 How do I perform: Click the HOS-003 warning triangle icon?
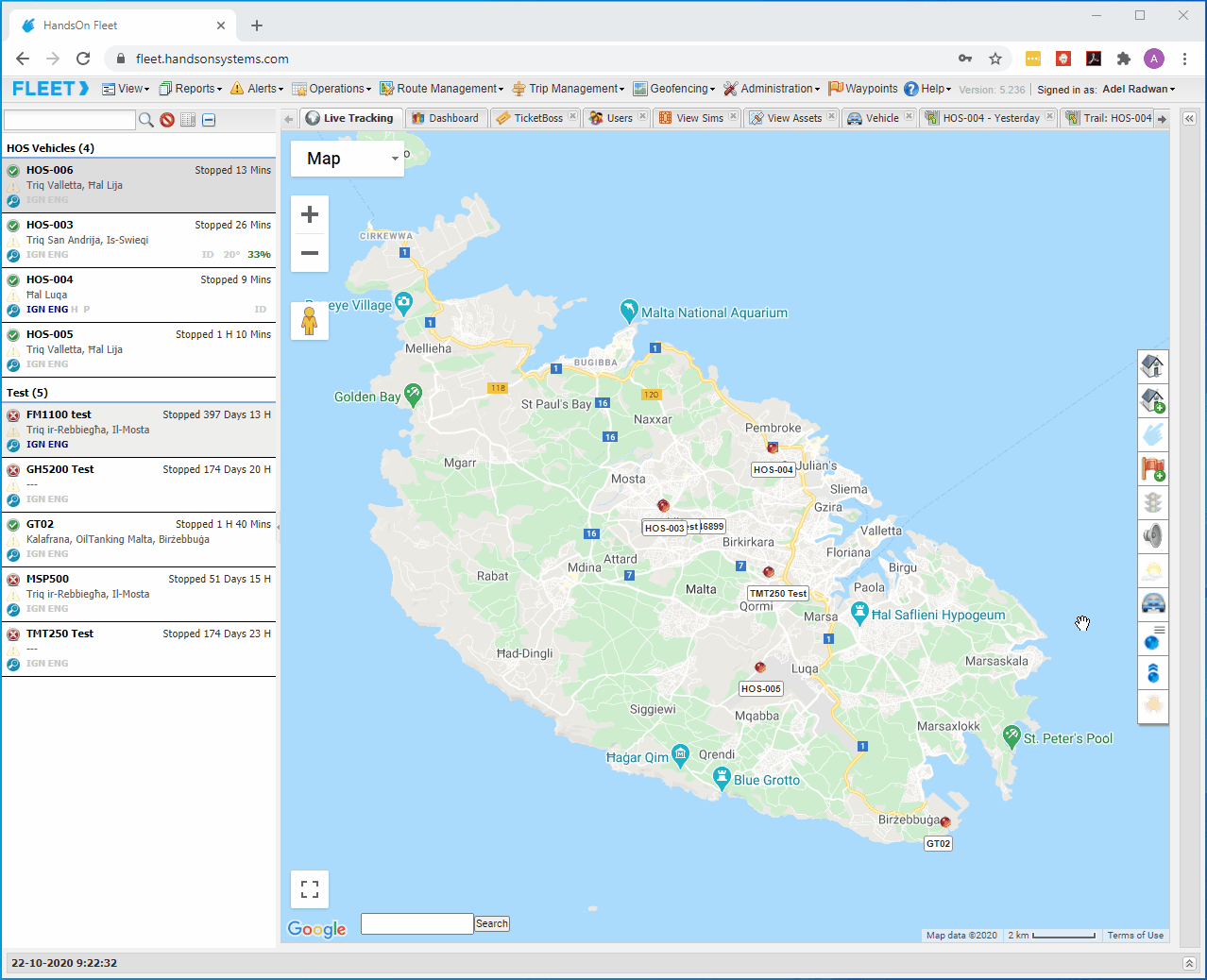[x=13, y=241]
